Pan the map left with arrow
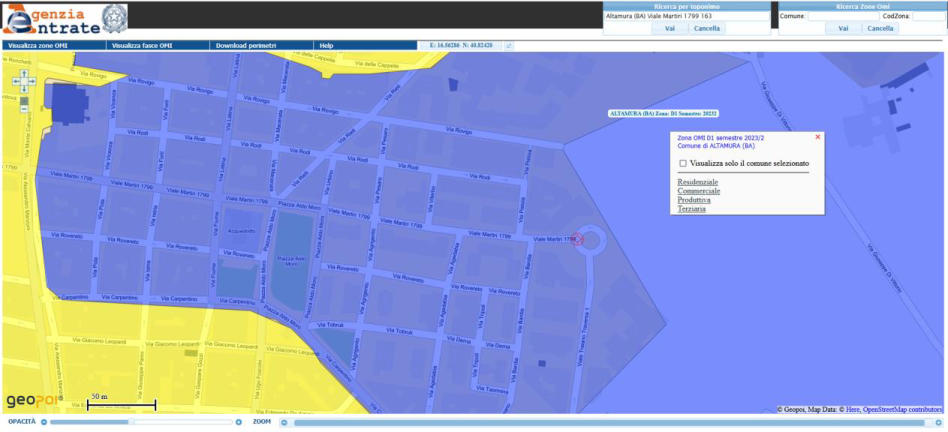Screen dimensions: 948x432 pos(14,81)
